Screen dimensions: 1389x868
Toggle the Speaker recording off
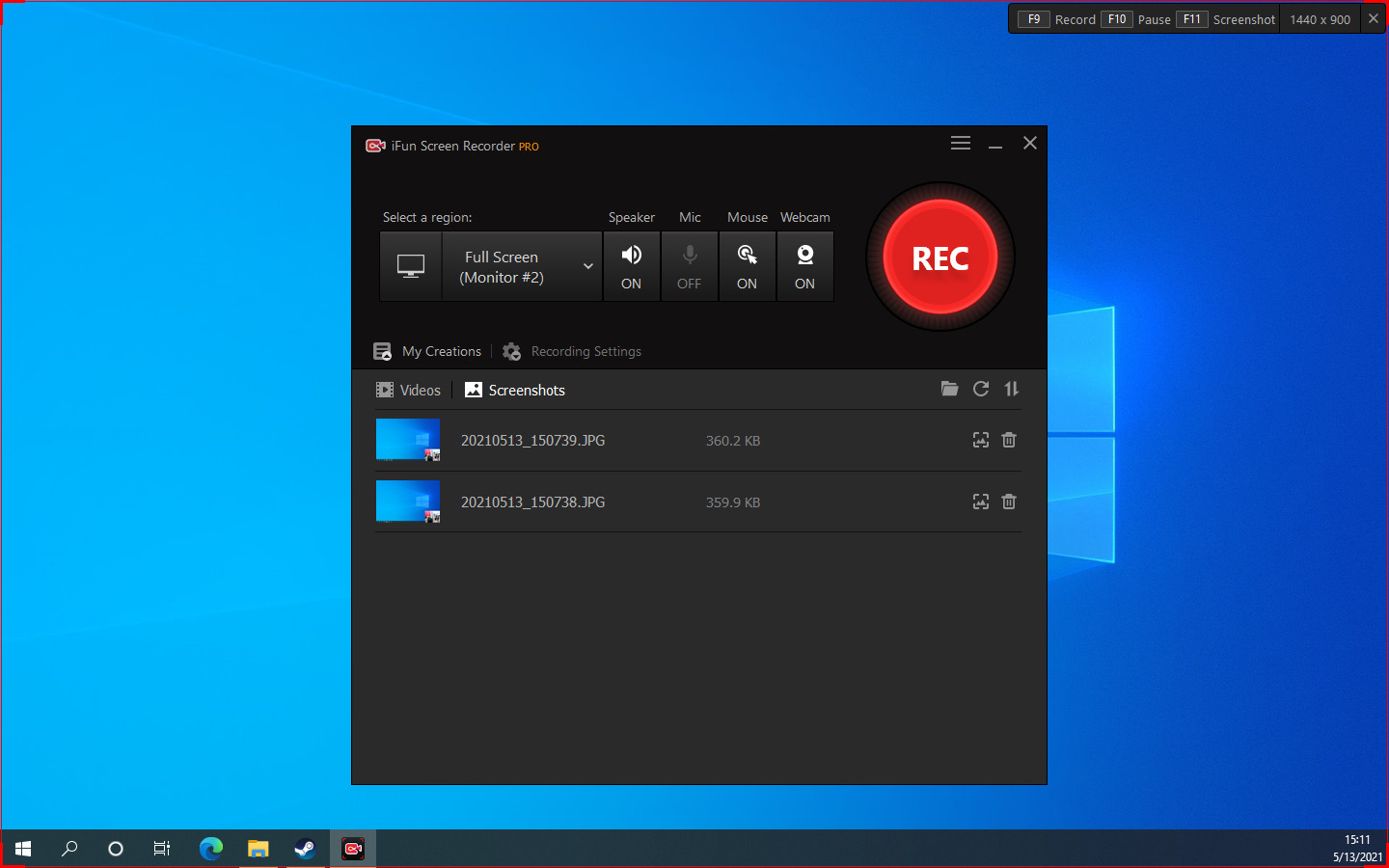(x=631, y=266)
